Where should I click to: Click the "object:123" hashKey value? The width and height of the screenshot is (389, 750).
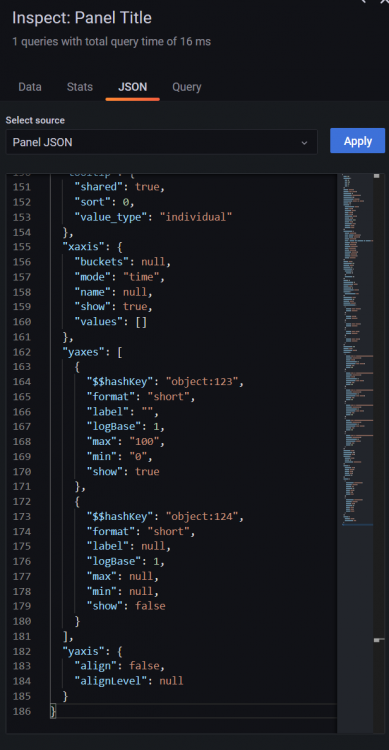coord(201,382)
